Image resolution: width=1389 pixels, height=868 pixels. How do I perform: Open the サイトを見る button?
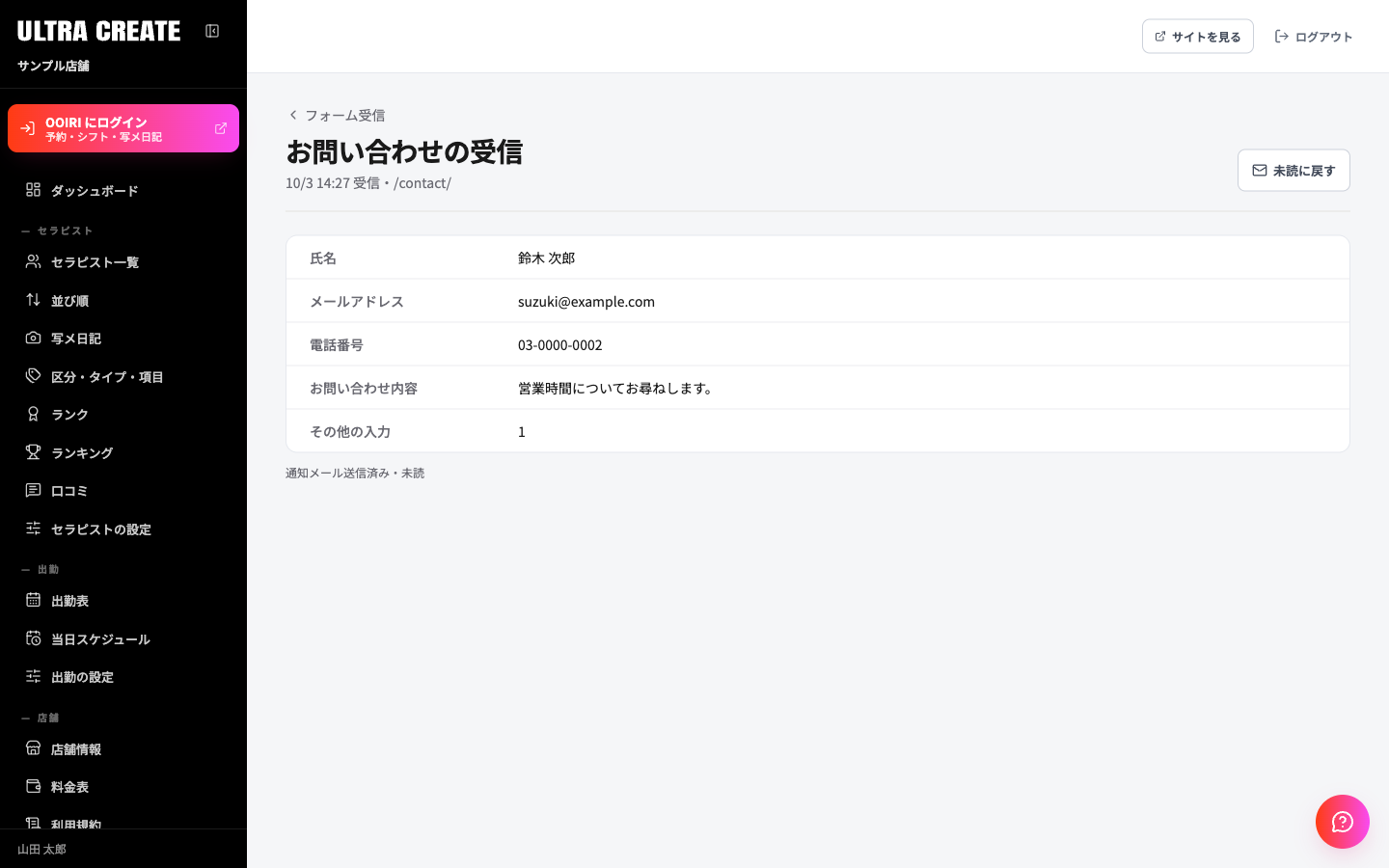(1197, 37)
